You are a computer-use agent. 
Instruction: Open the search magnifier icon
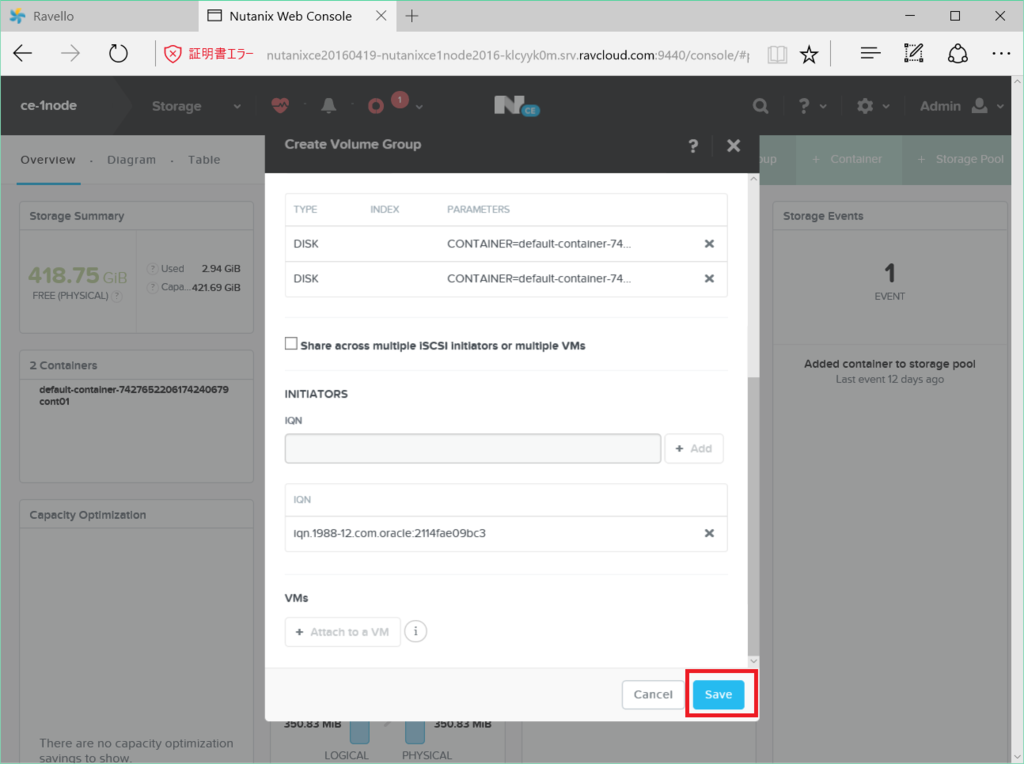pyautogui.click(x=760, y=106)
